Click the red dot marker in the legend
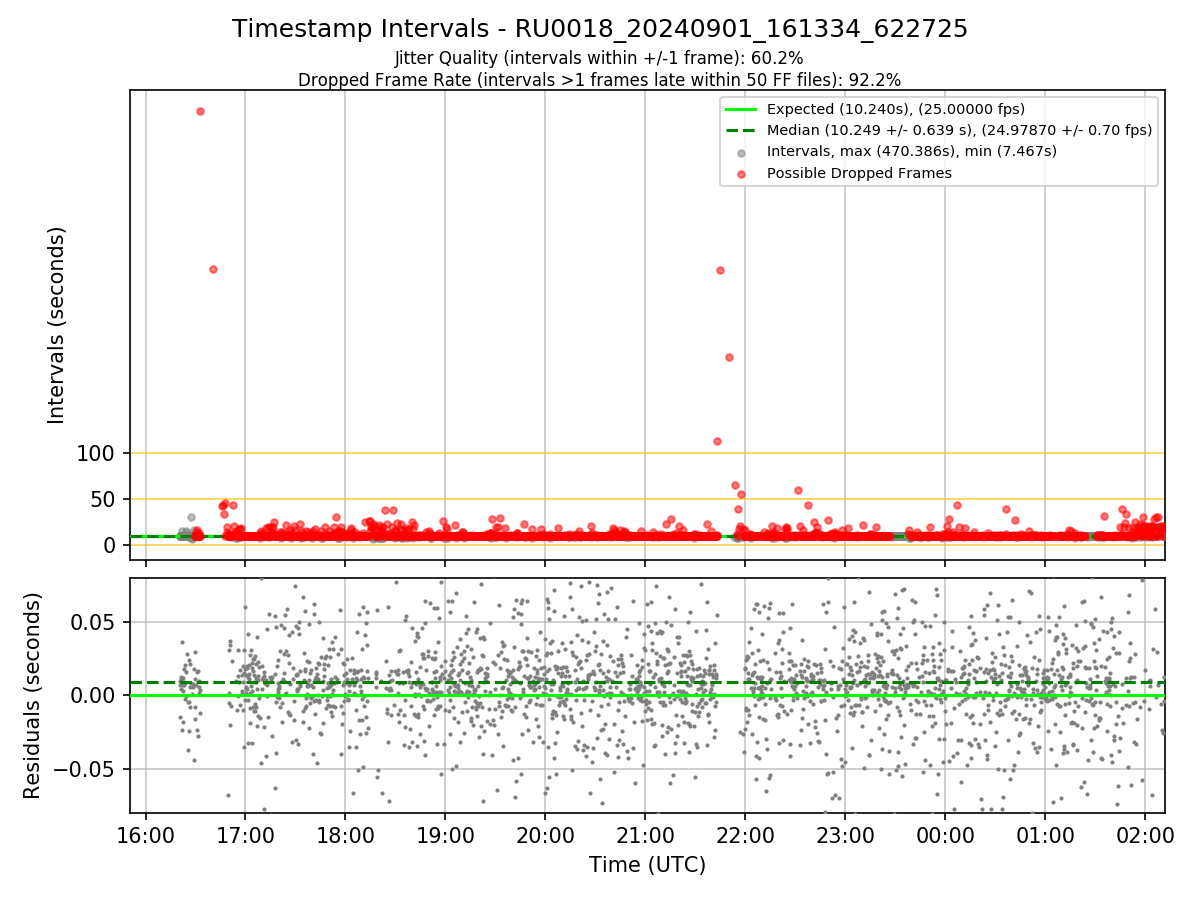 (x=741, y=174)
